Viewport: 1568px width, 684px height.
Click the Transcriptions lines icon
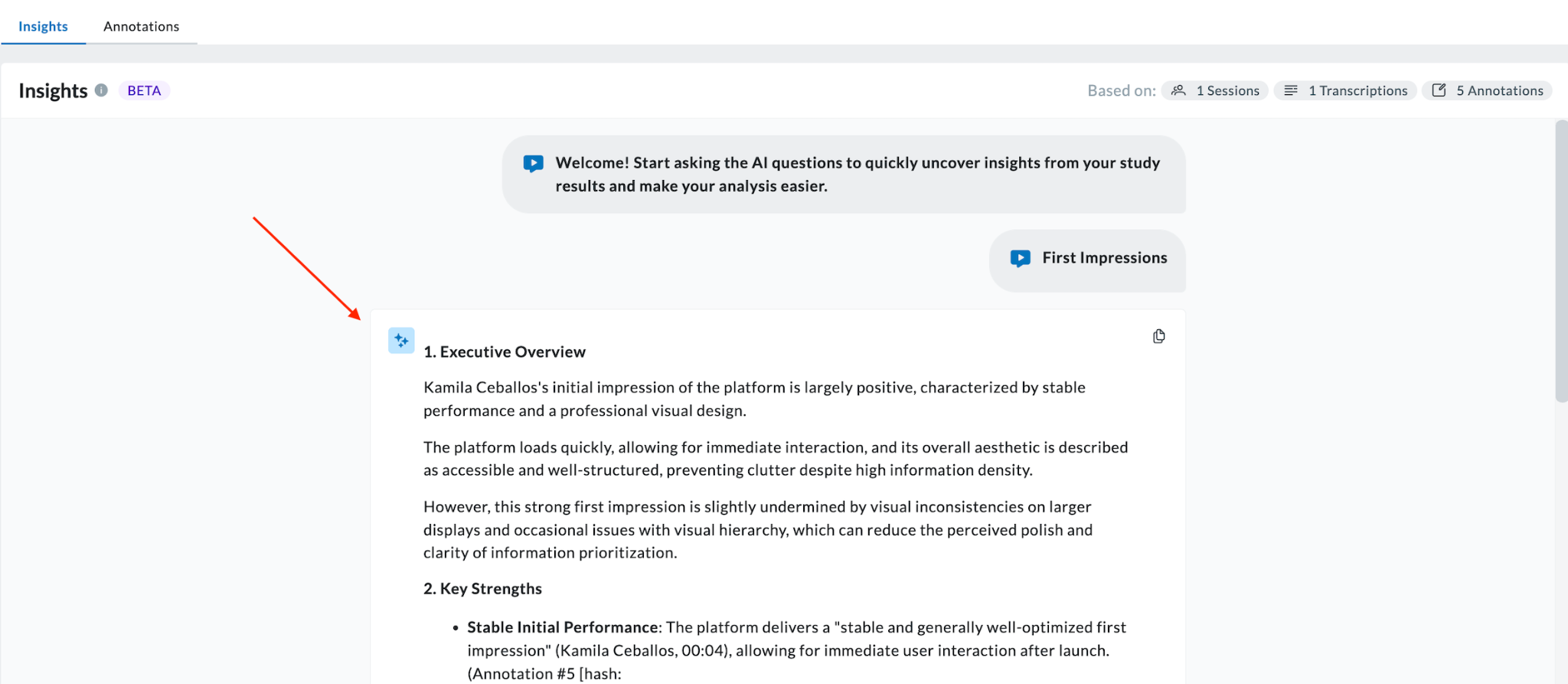[1291, 90]
